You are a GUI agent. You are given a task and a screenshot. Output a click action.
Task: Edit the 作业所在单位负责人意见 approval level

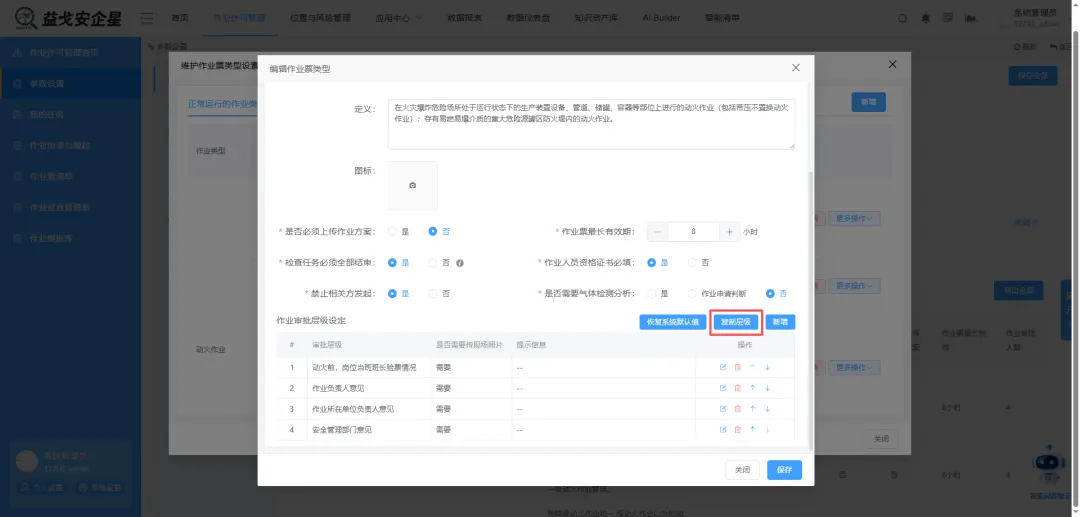tap(723, 409)
